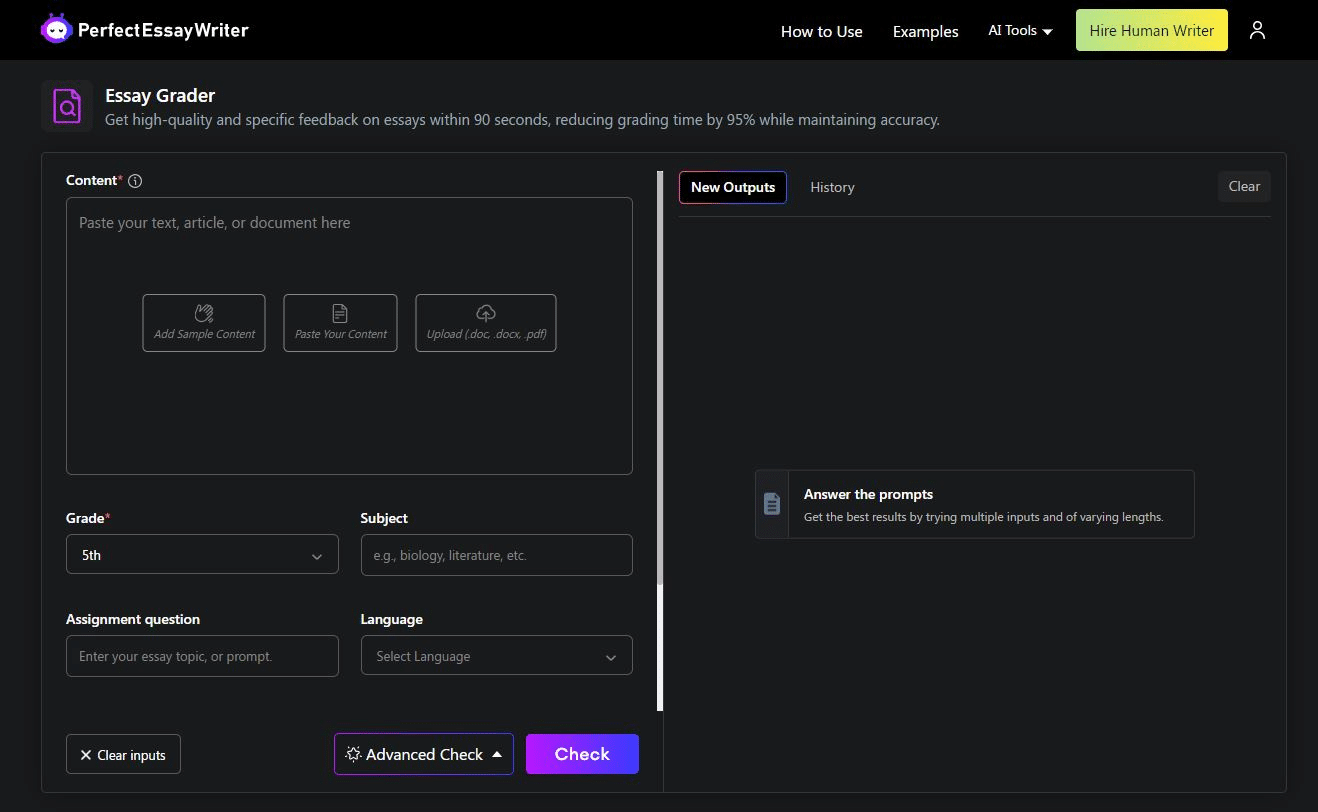Open the Grade dropdown showing 5th

click(x=202, y=555)
